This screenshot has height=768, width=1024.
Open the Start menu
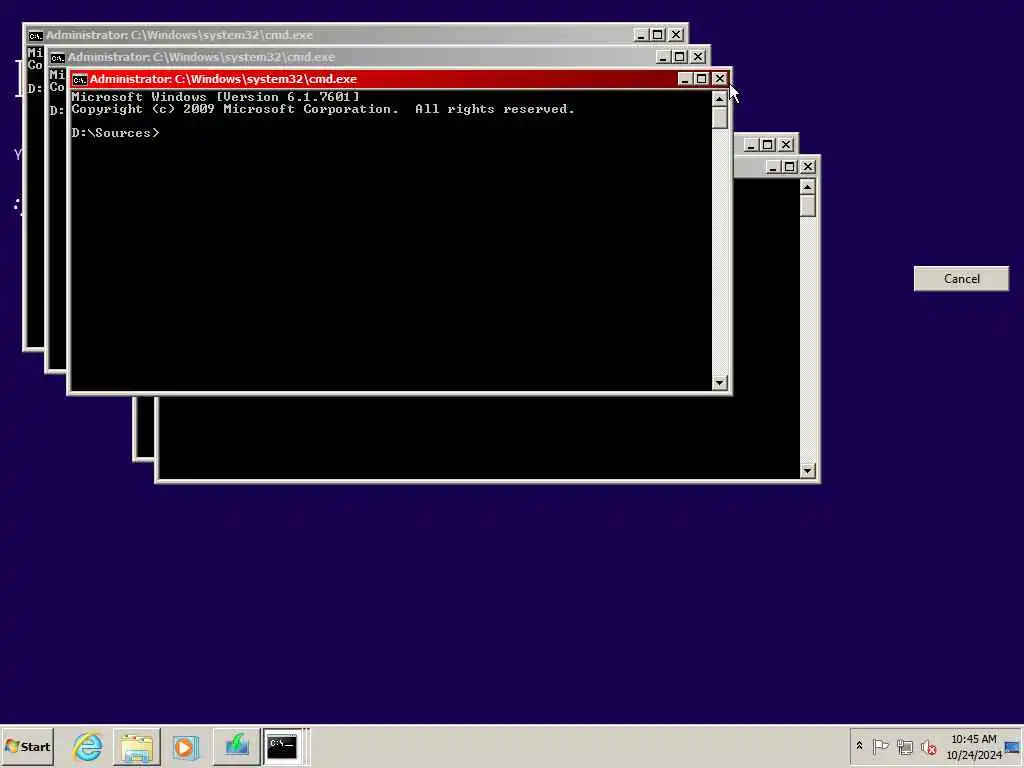point(27,746)
